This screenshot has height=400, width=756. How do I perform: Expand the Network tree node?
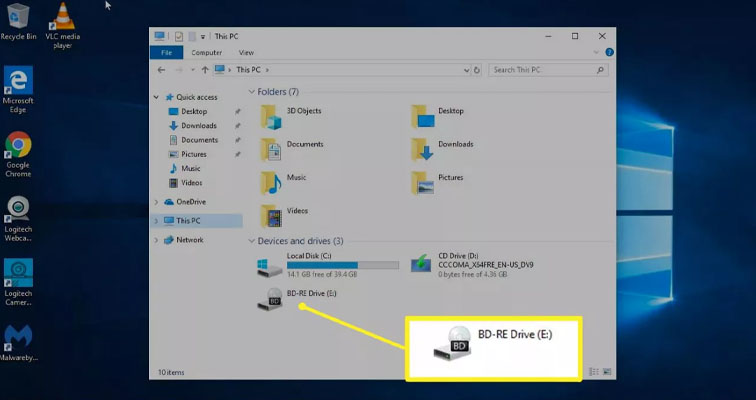[157, 240]
